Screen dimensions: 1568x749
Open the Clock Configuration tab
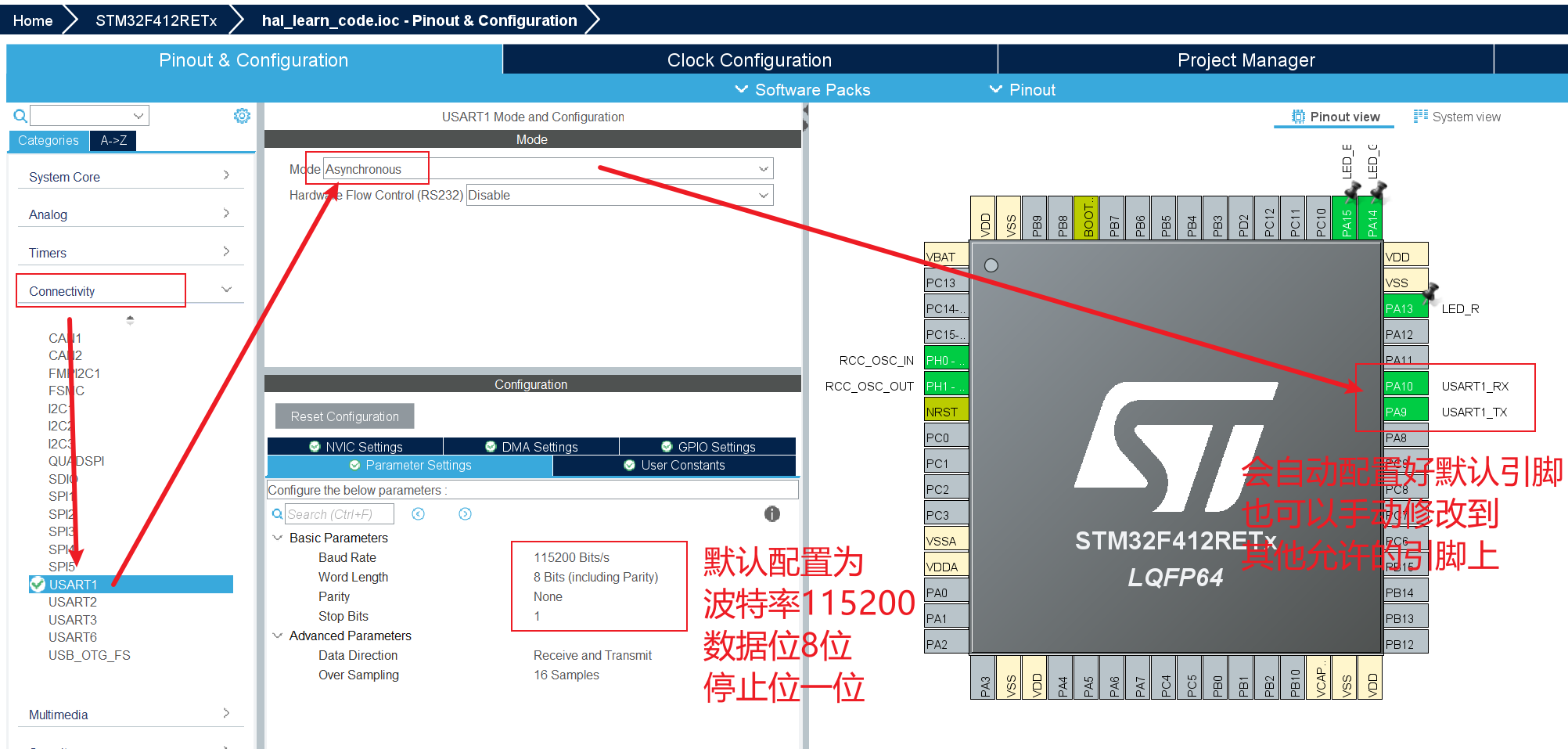coord(749,60)
